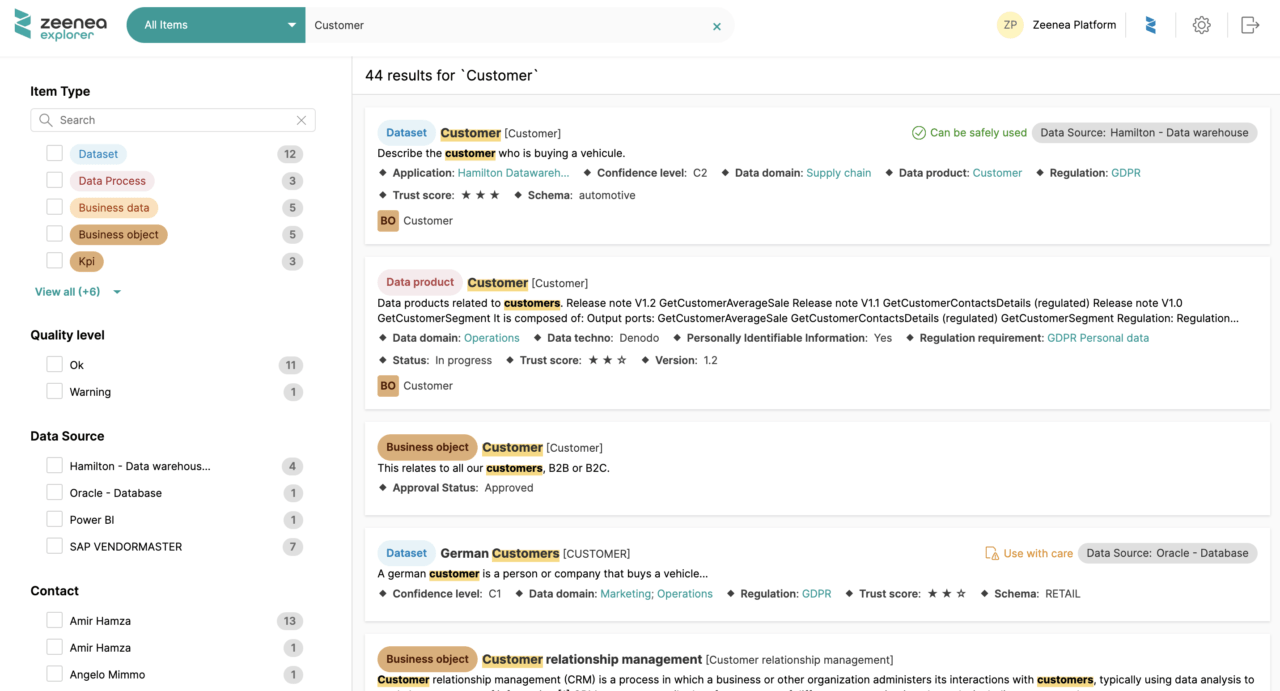
Task: Click the blue Zeenea apps icon near settings
Action: pos(1151,24)
